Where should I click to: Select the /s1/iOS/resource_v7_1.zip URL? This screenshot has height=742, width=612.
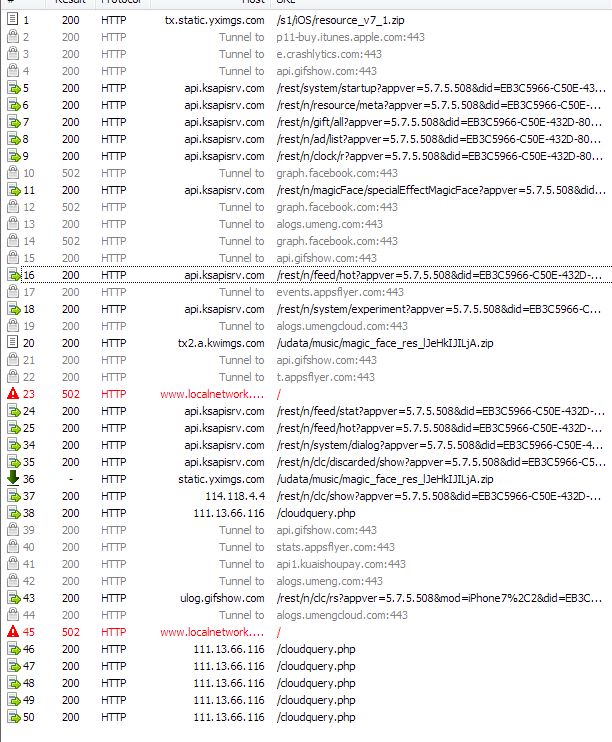tap(340, 20)
